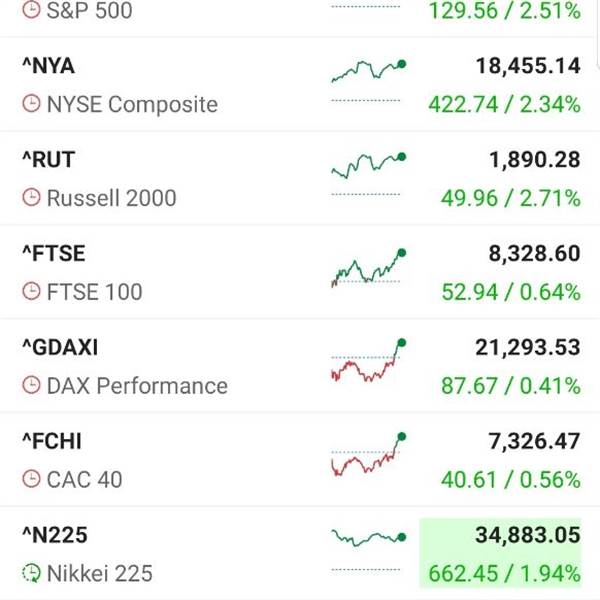Click the clock icon beside S&P 500
The image size is (600, 600).
click(31, 10)
